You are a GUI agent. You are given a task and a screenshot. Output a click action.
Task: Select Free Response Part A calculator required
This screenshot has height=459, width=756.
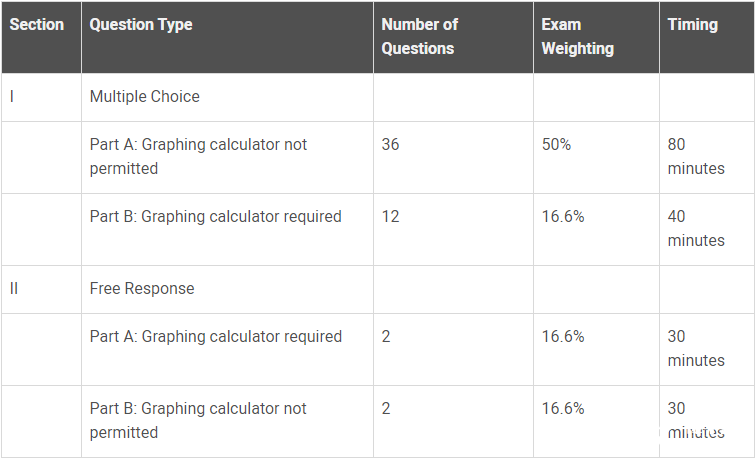tap(216, 337)
